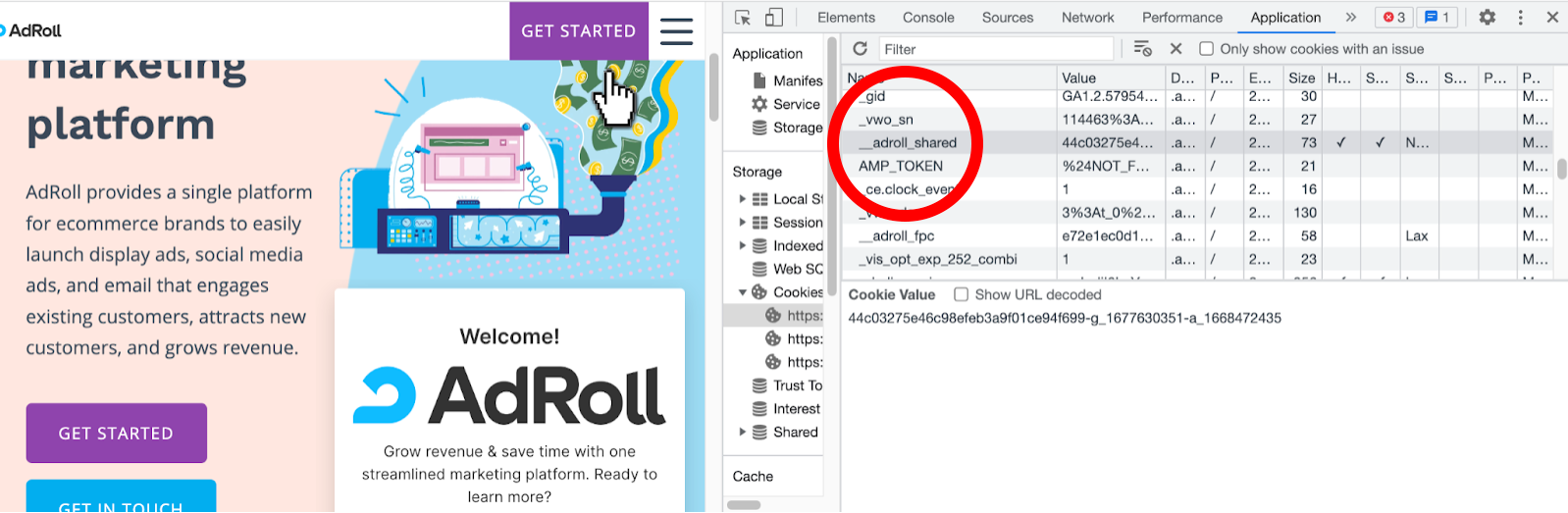Click the purple GET STARTED button below the text
1568x513 pixels.
point(116,433)
